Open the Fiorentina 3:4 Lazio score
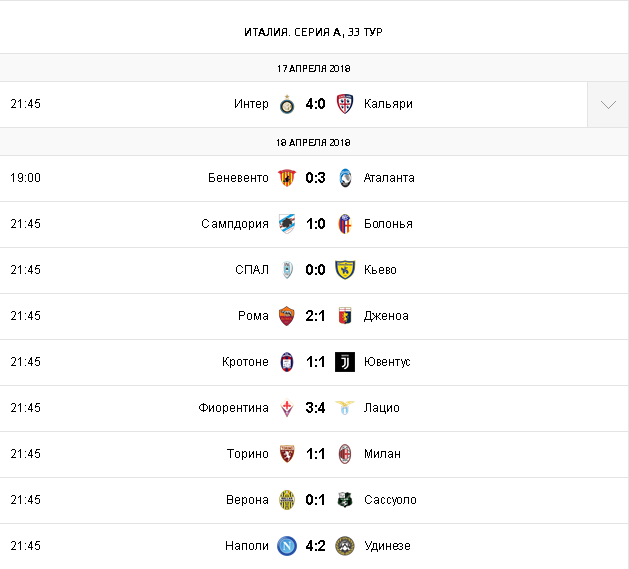This screenshot has height=569, width=629. point(316,408)
